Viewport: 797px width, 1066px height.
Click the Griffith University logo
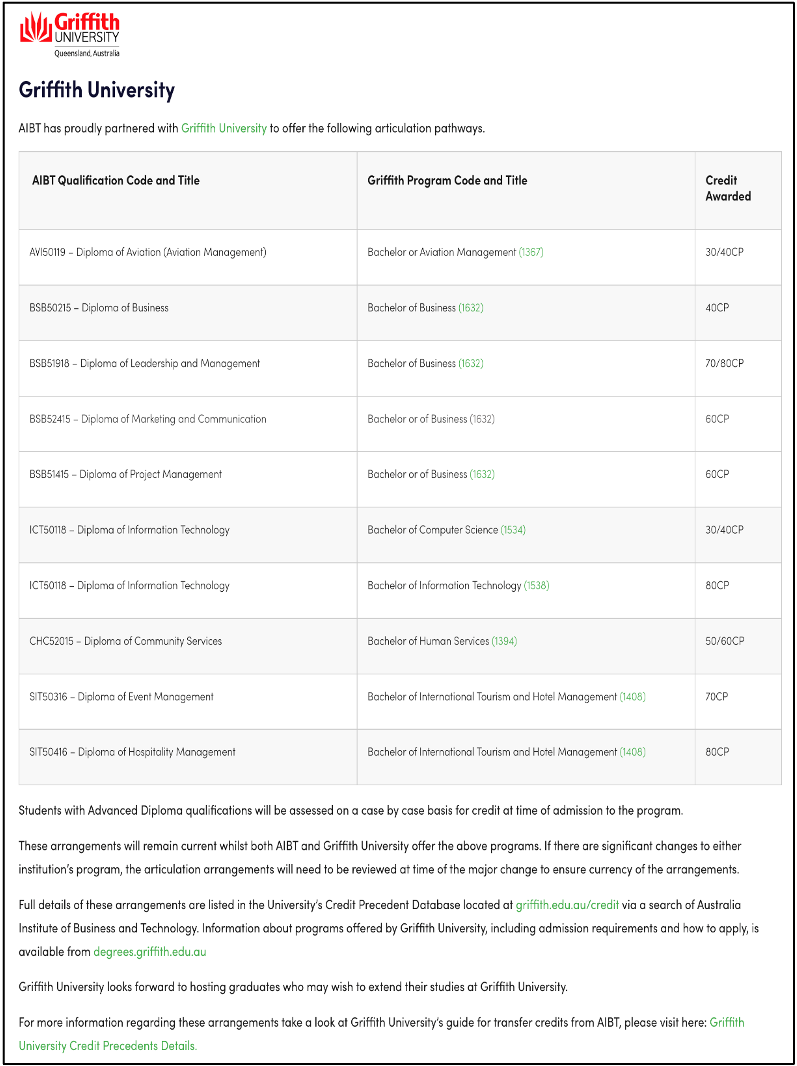pos(70,34)
